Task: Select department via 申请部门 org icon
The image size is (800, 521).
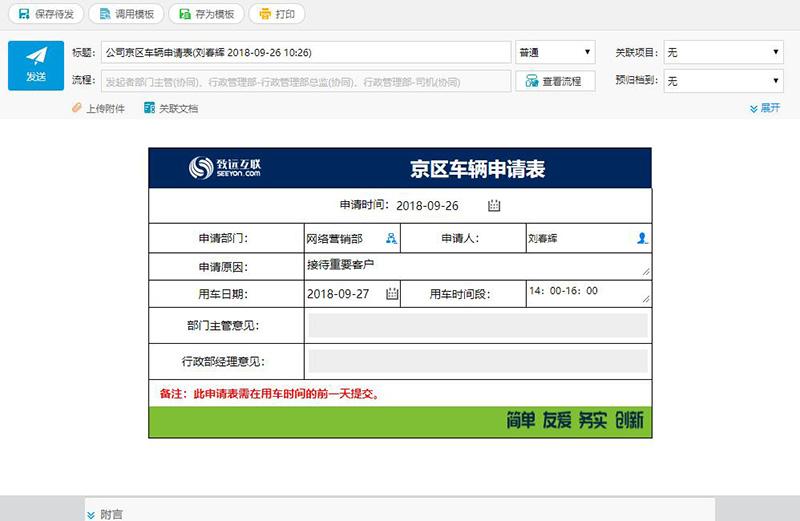Action: point(391,238)
